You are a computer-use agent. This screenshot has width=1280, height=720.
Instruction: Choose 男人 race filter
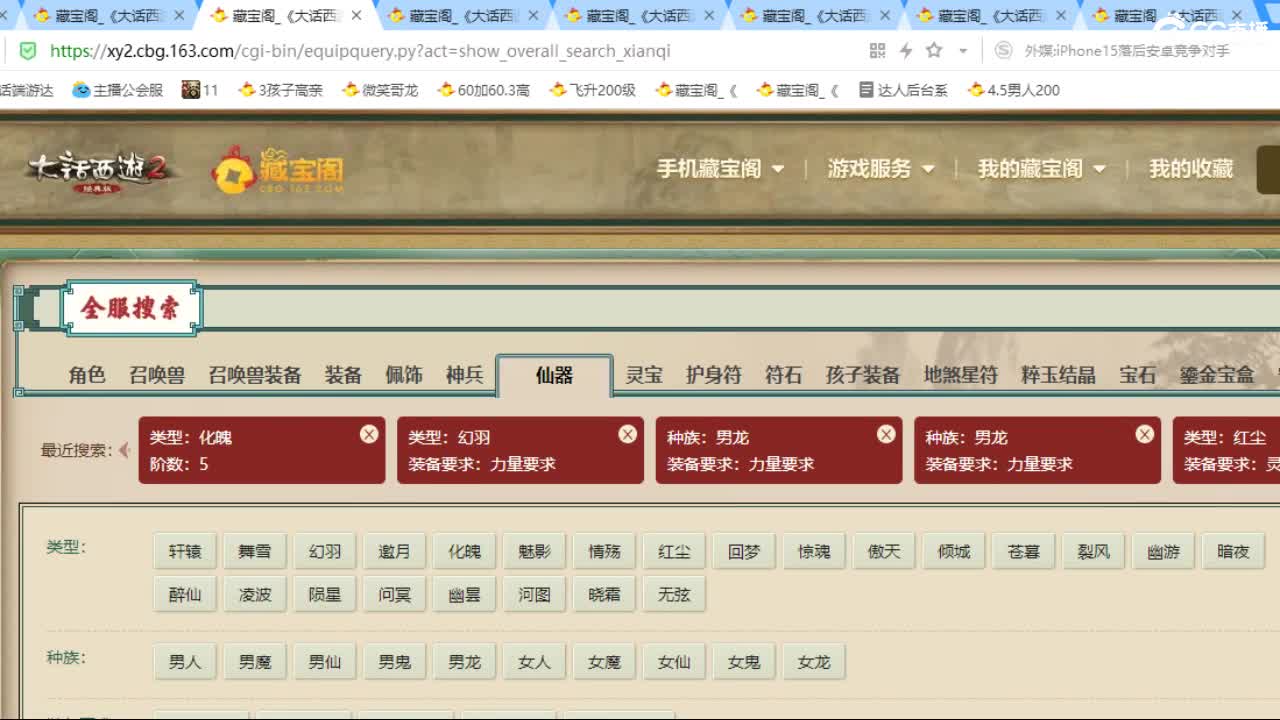click(185, 662)
